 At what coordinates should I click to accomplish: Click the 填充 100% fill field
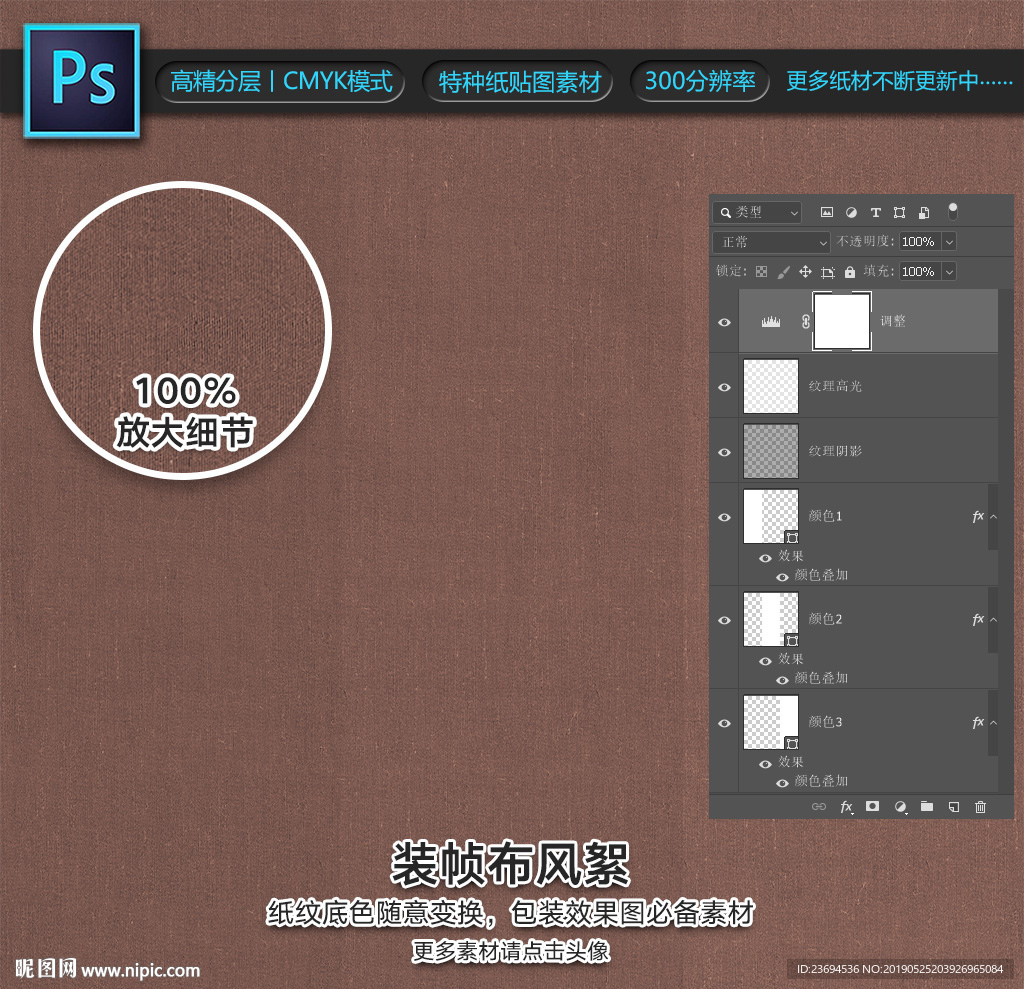(x=920, y=272)
